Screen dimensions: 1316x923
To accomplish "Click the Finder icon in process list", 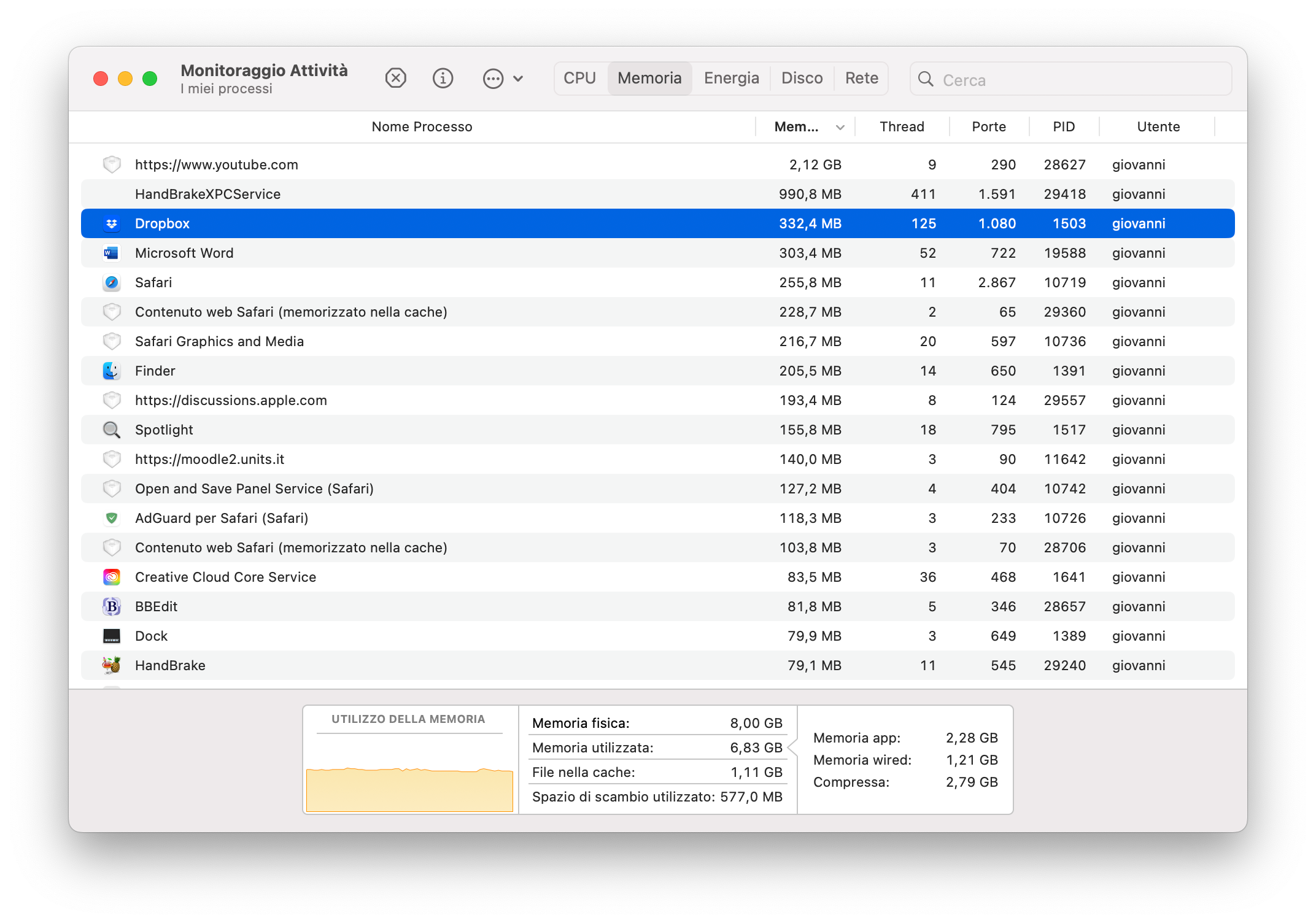I will (112, 371).
